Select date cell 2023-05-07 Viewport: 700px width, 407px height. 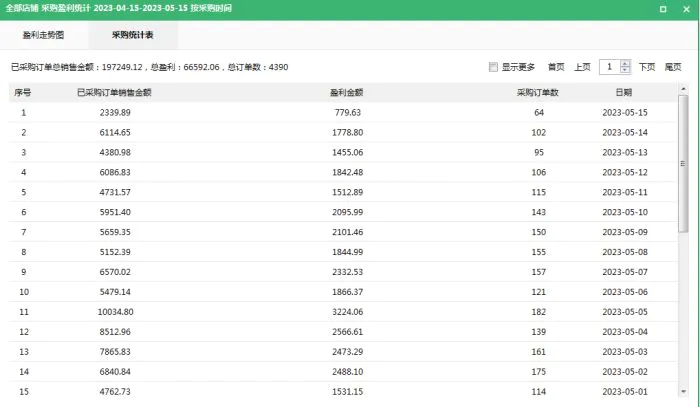625,272
